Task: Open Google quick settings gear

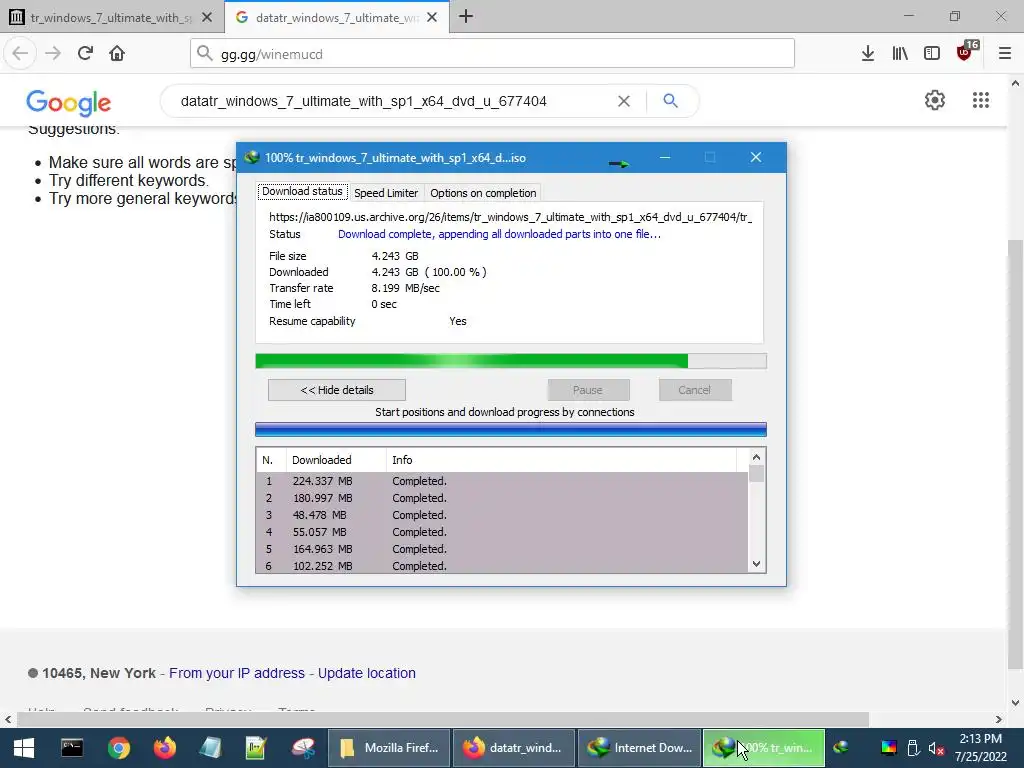Action: 935,100
